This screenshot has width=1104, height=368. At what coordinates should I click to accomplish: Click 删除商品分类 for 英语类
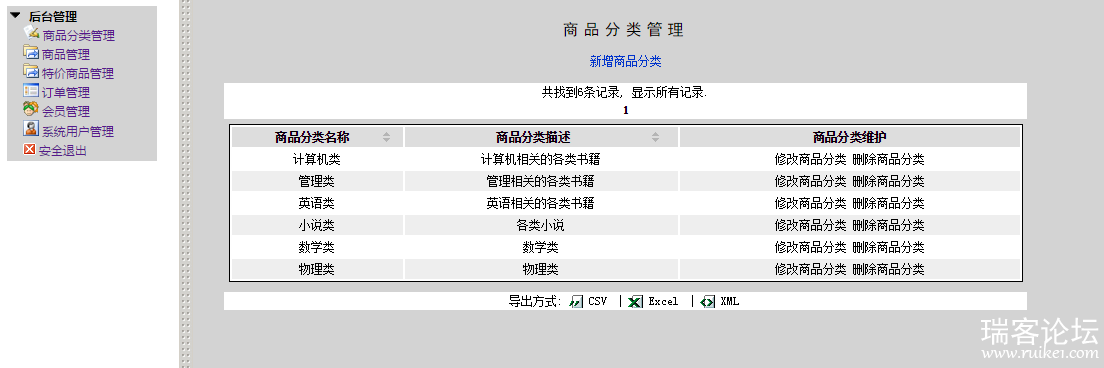(889, 203)
